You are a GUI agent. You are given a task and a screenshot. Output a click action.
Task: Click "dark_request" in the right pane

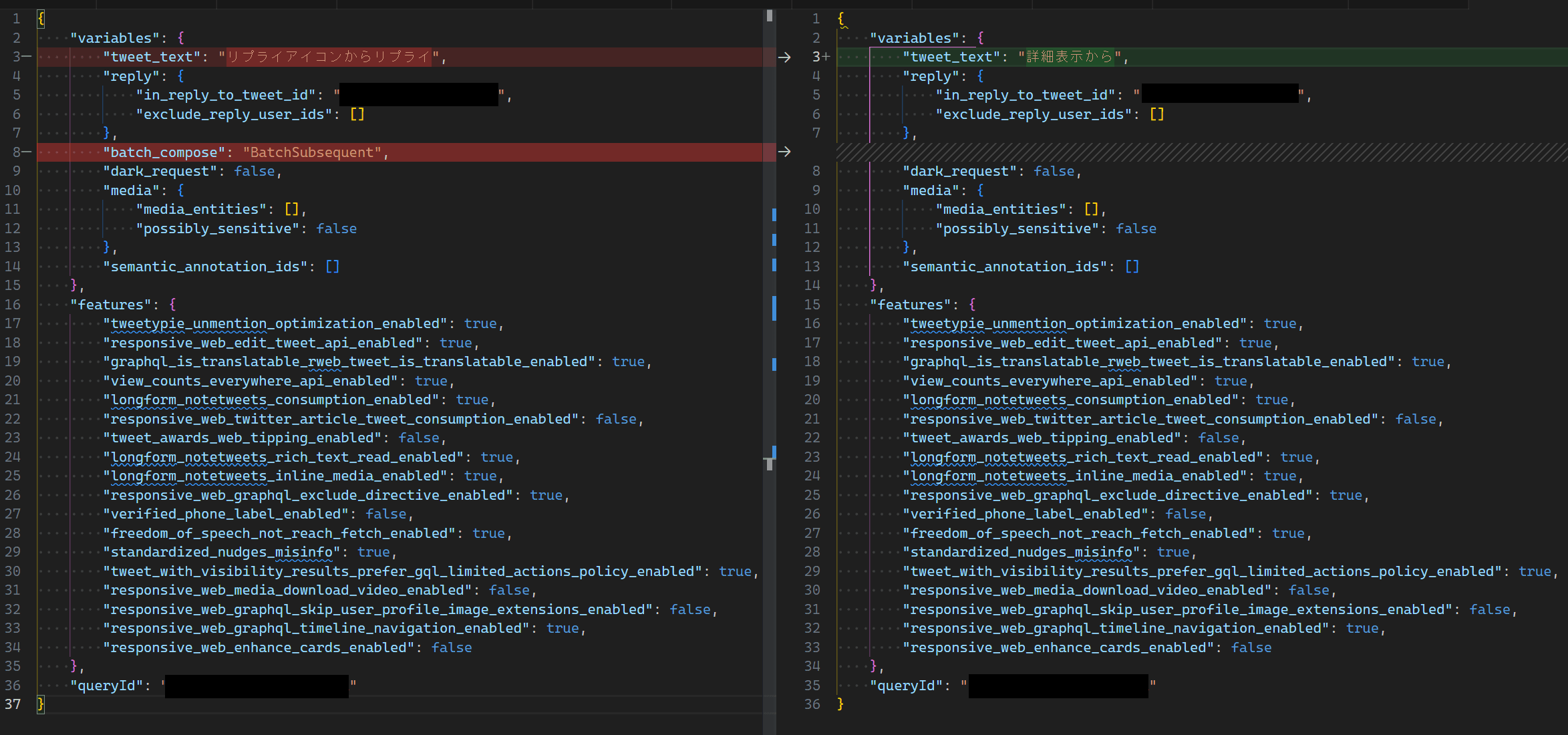[x=964, y=172]
